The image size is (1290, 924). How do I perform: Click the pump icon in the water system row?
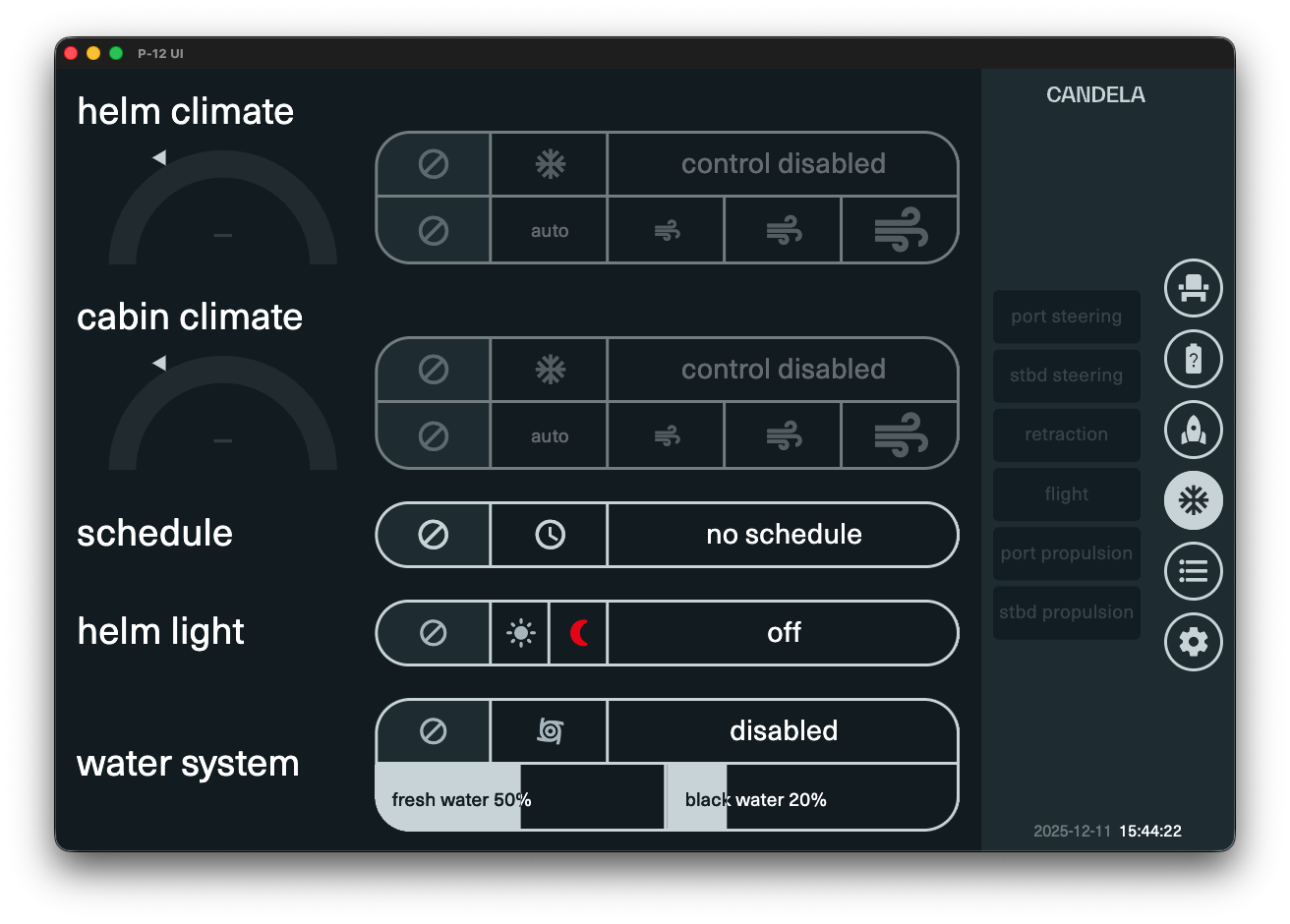coord(549,731)
